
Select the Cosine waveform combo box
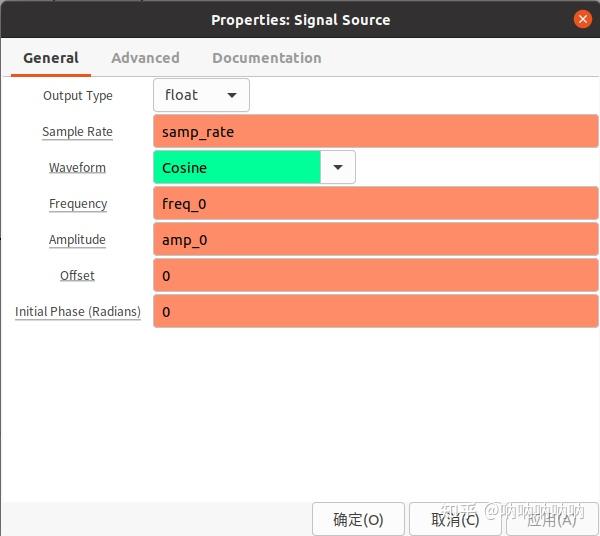point(237,167)
